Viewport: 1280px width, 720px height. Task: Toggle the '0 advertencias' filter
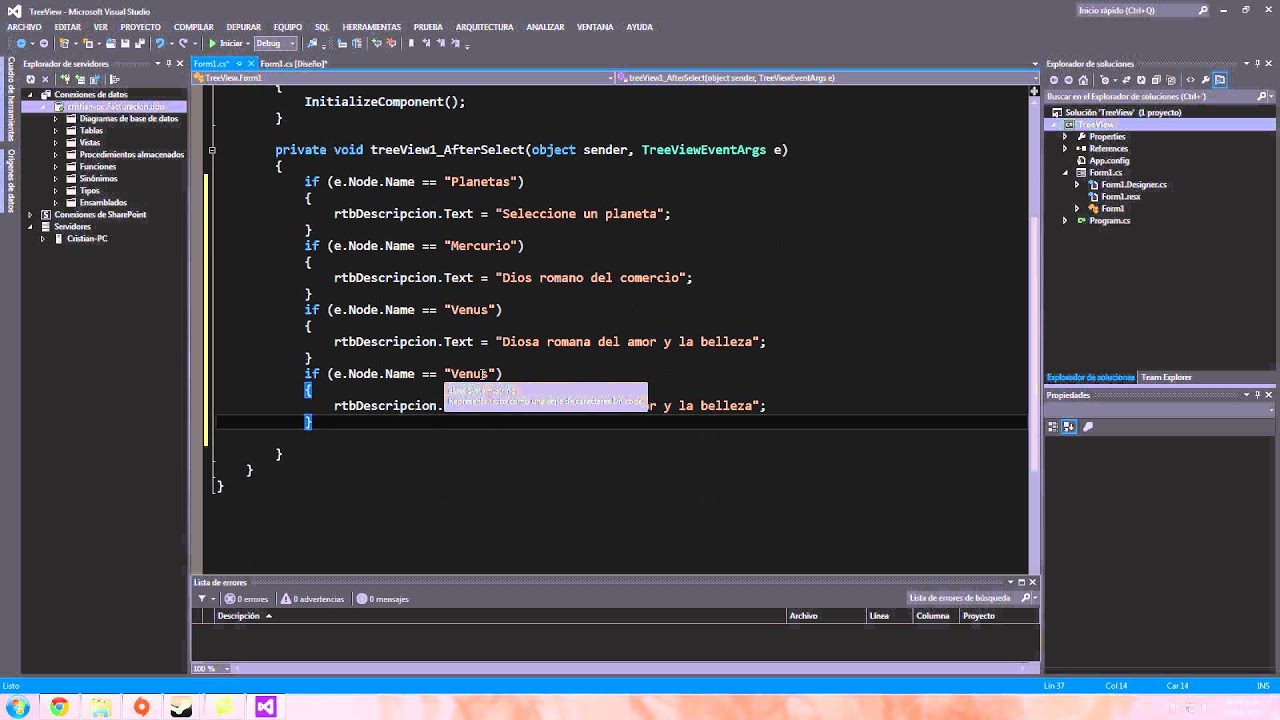312,599
